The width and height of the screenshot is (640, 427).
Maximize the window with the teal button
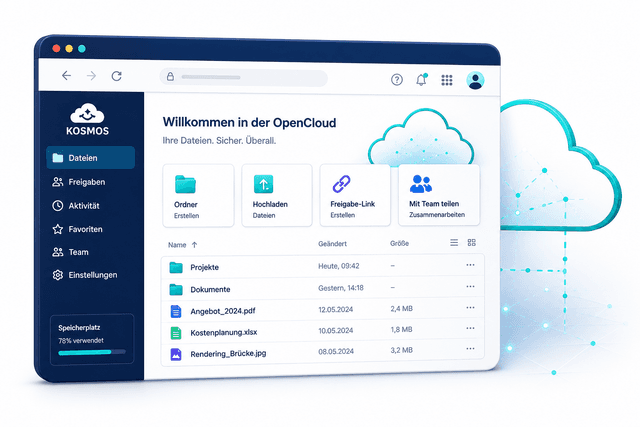pyautogui.click(x=82, y=49)
